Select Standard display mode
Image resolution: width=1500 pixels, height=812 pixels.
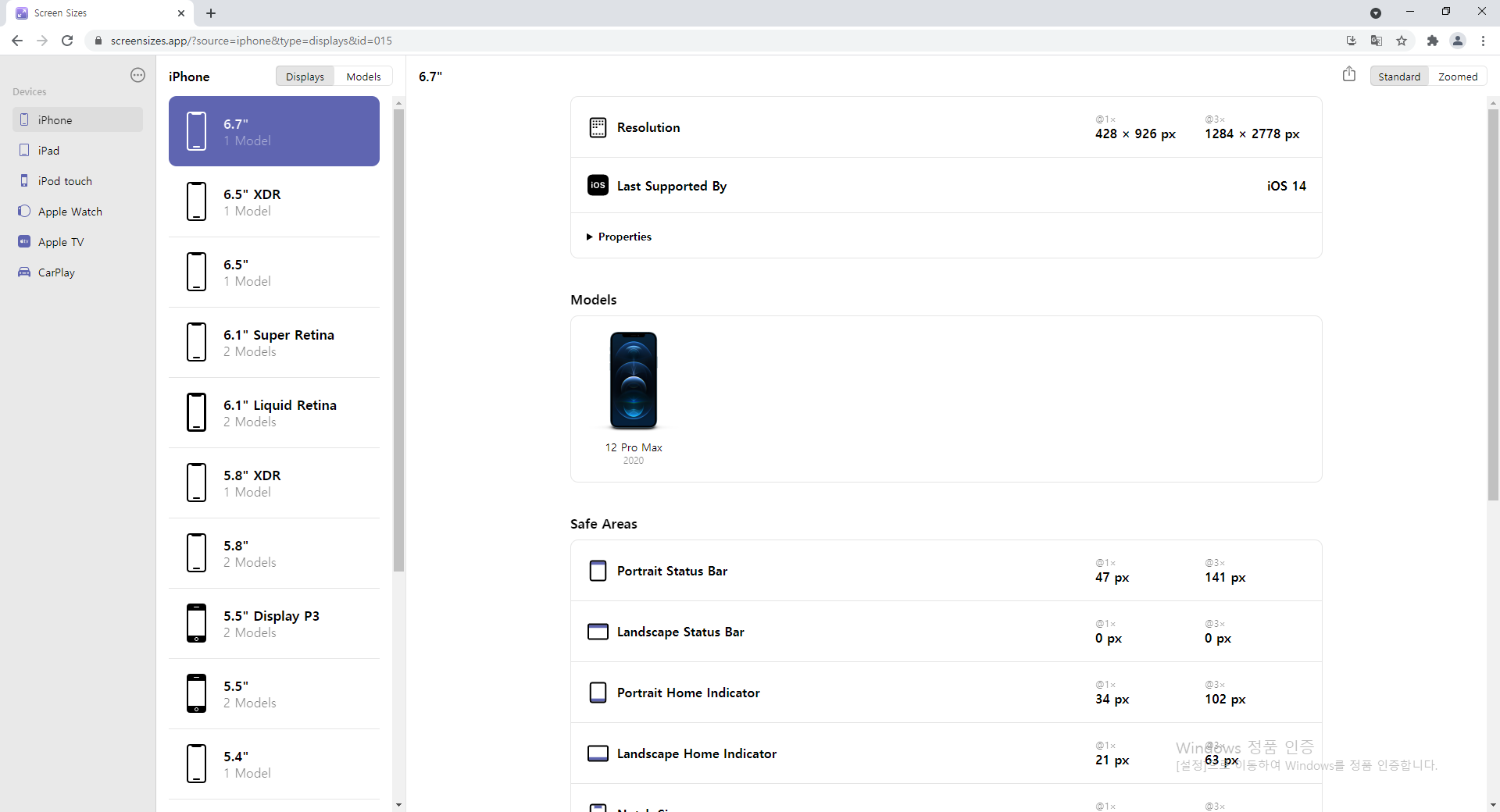click(x=1399, y=77)
